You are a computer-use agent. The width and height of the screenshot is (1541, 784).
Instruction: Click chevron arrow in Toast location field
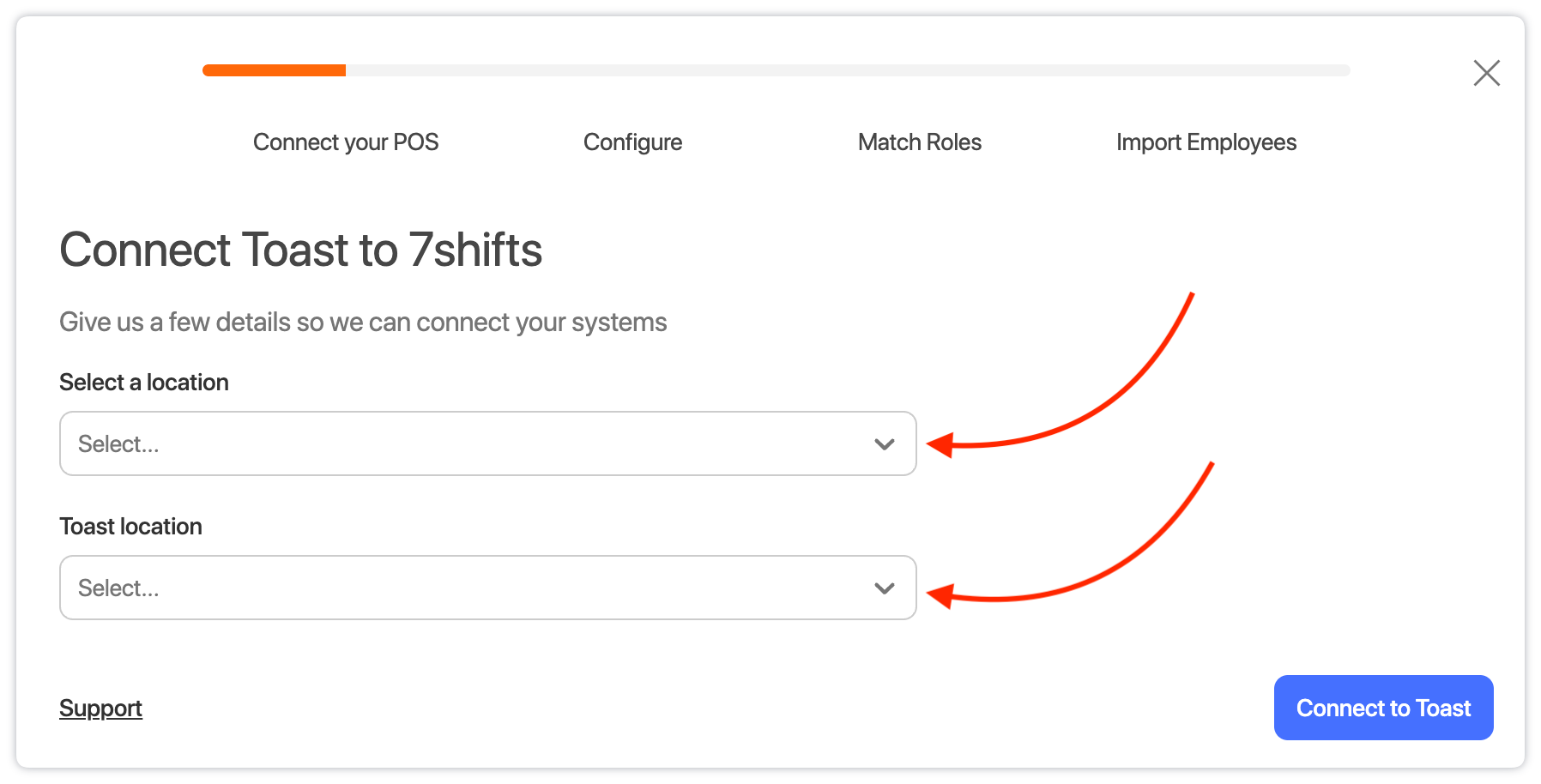[x=884, y=588]
